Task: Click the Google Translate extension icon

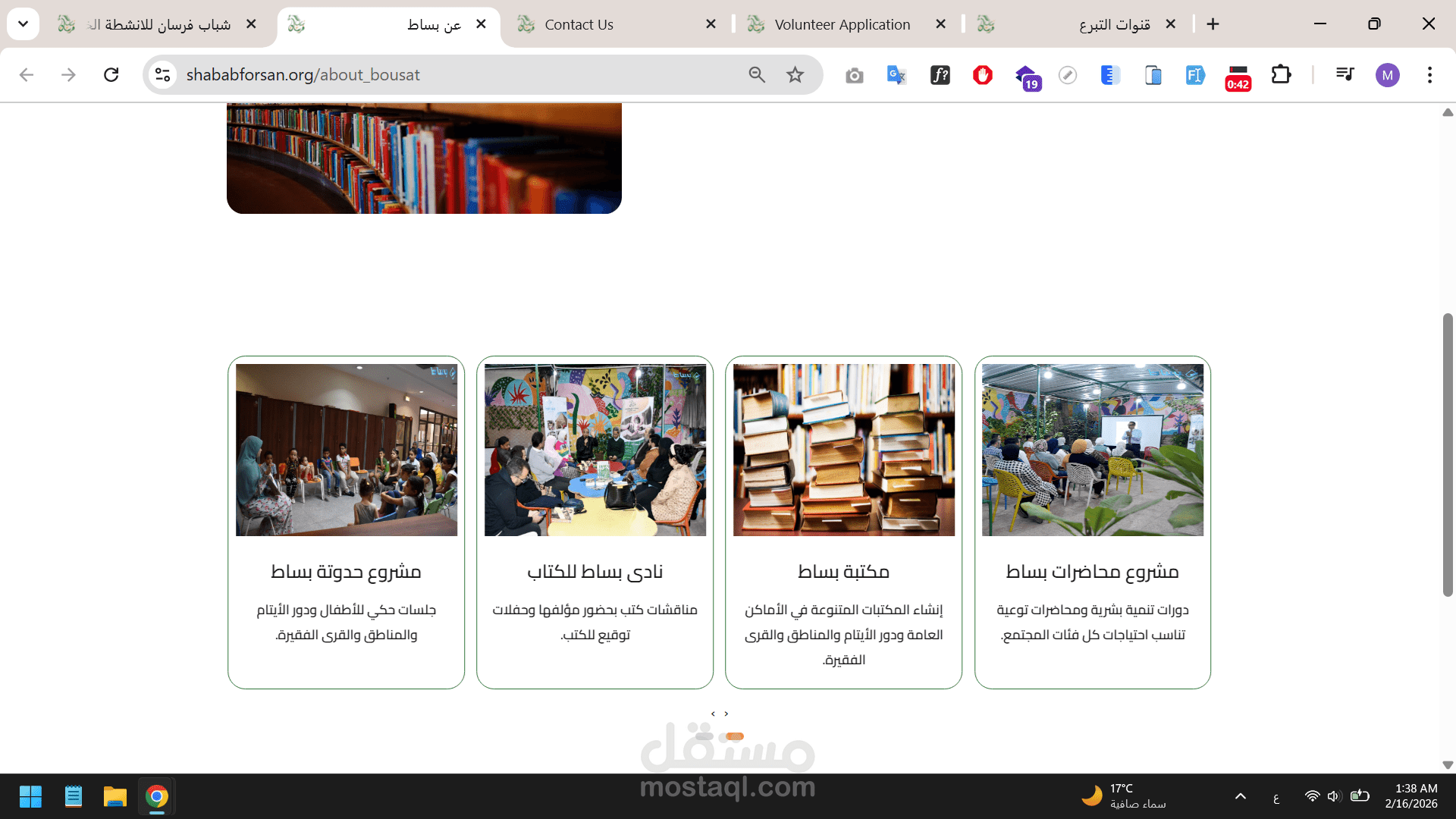Action: (896, 75)
